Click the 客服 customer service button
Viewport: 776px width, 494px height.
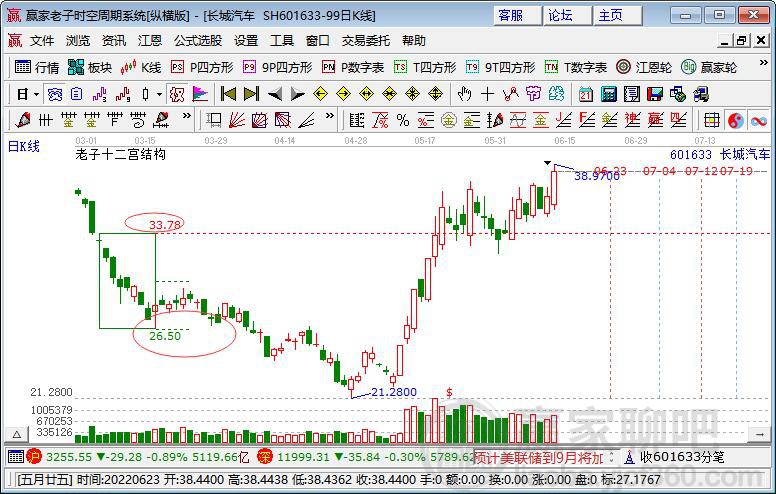click(516, 15)
